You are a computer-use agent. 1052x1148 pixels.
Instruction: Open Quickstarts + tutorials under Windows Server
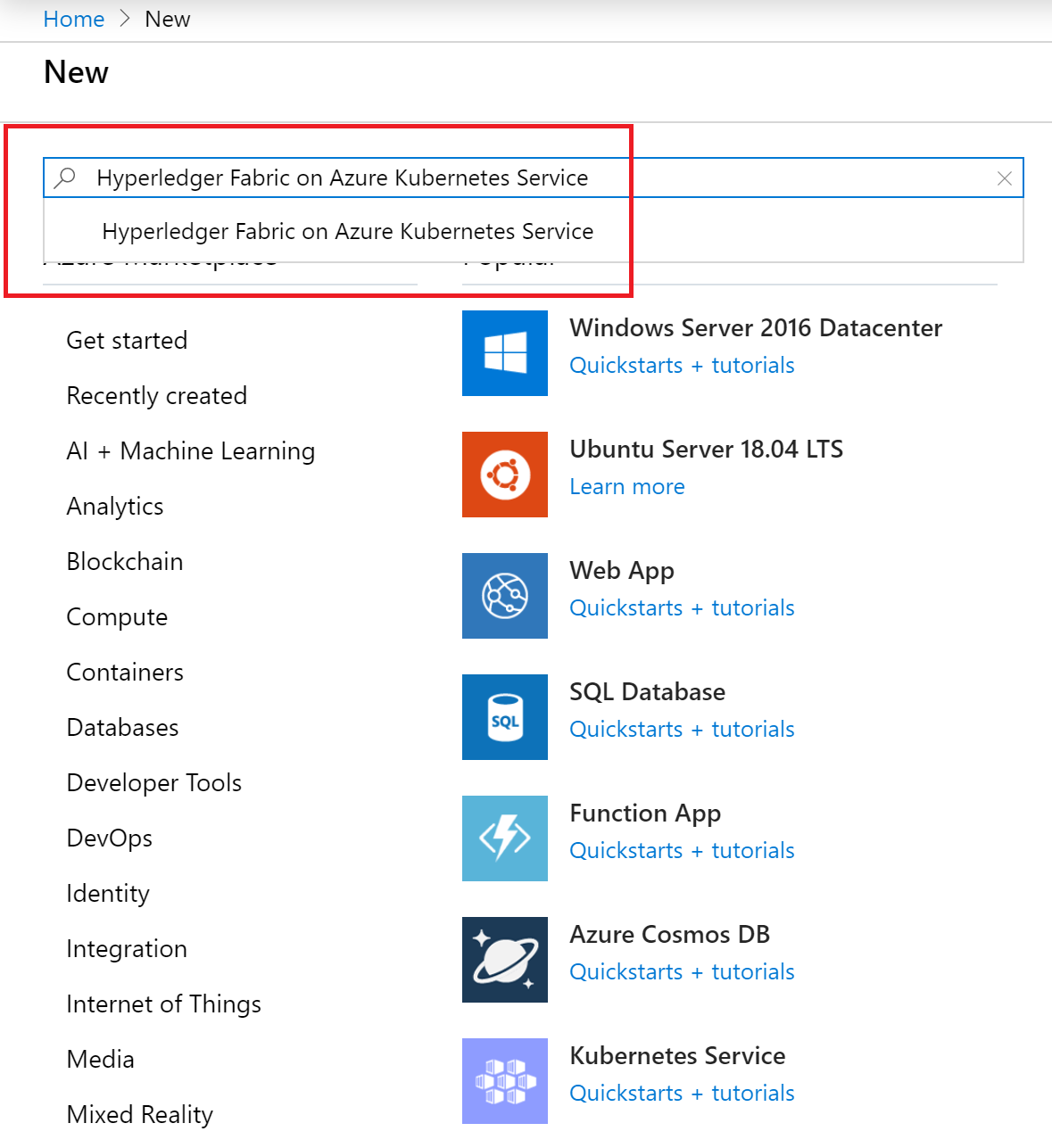coord(682,366)
